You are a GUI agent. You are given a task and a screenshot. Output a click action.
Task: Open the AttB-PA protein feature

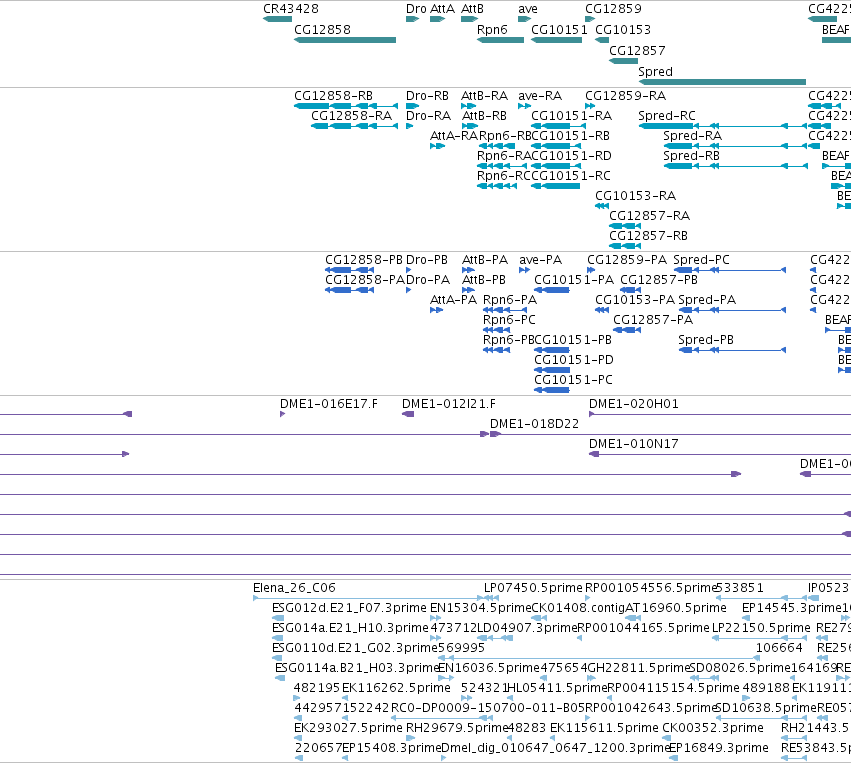coord(468,270)
